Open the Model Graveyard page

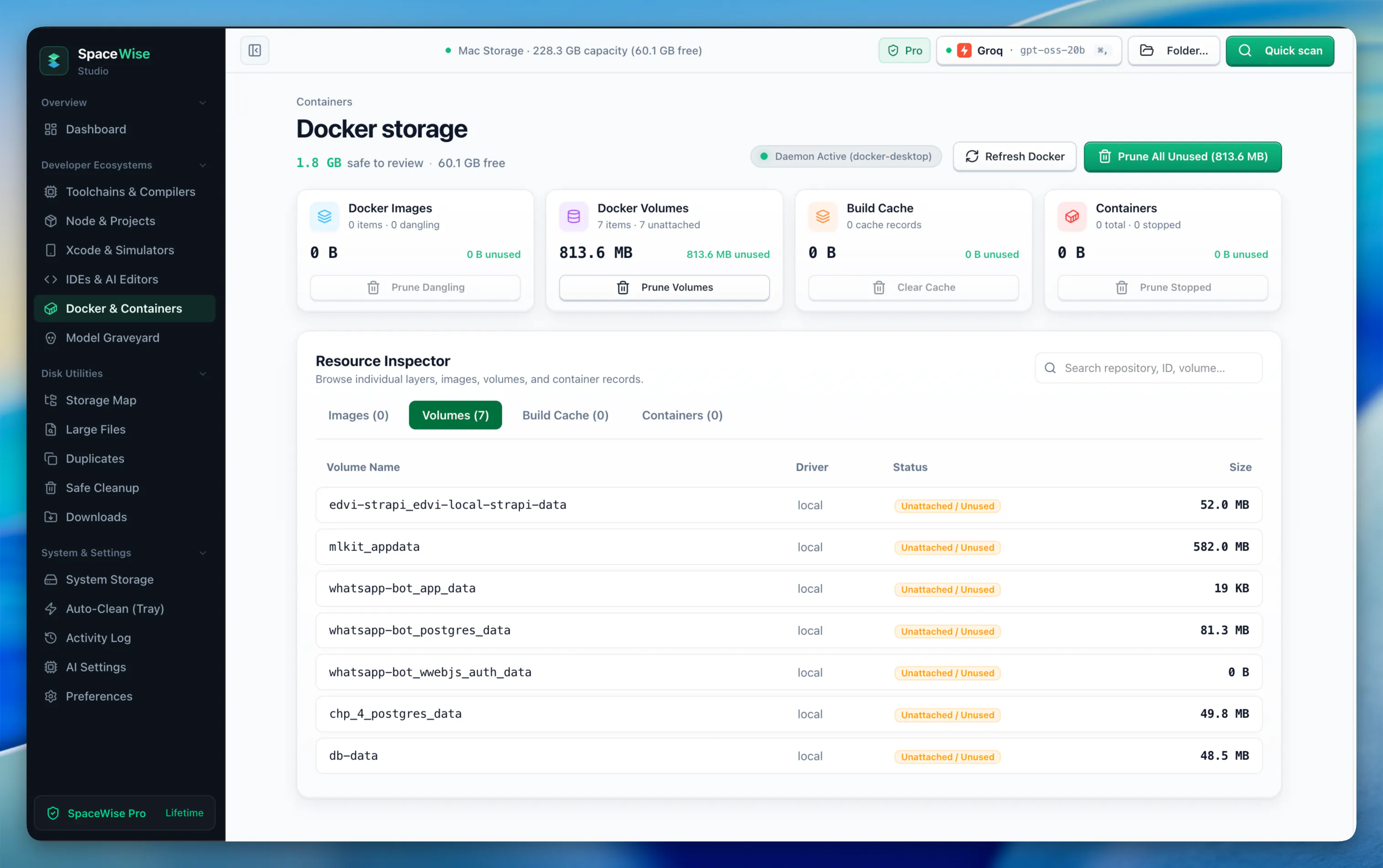[125, 338]
